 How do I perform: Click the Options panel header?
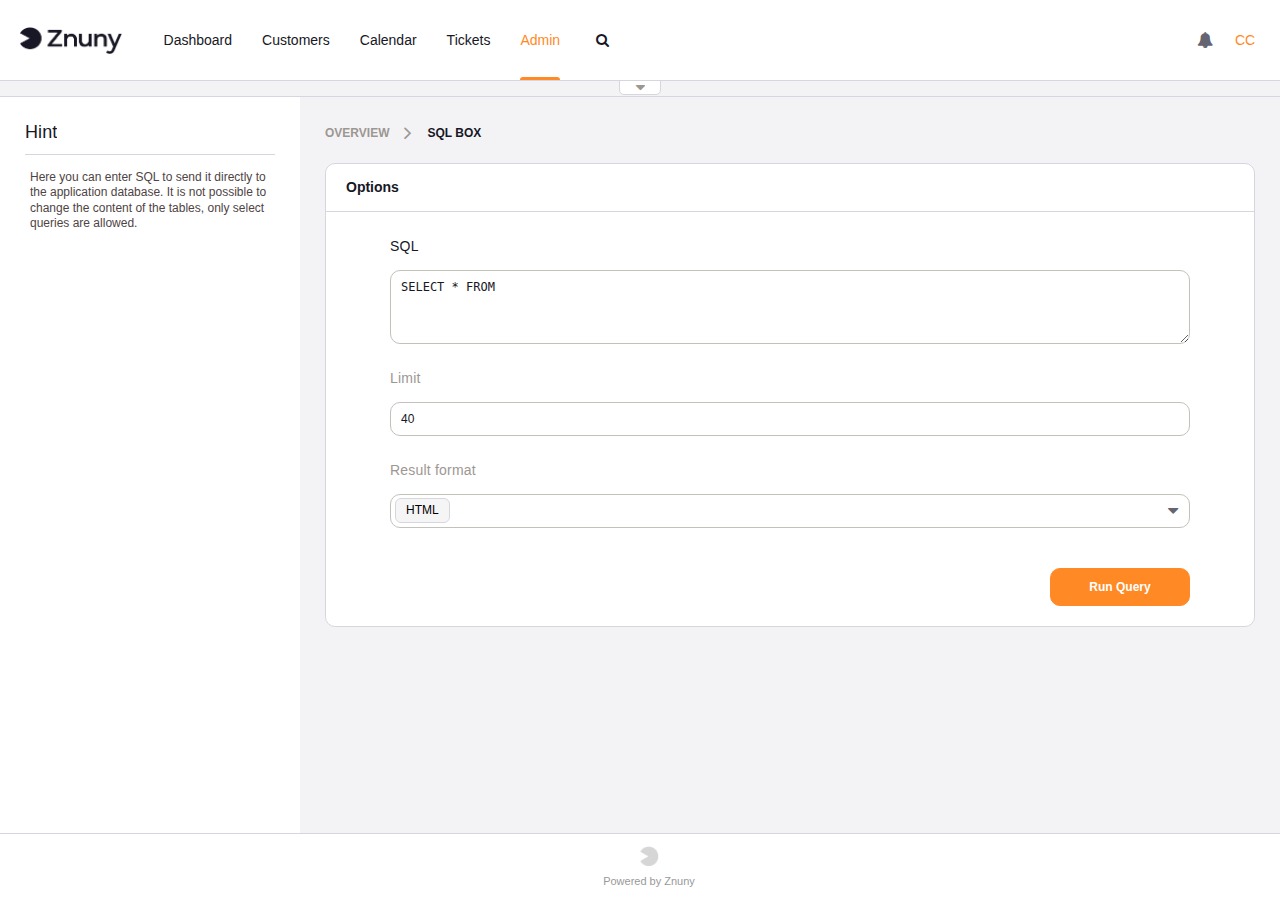[790, 188]
